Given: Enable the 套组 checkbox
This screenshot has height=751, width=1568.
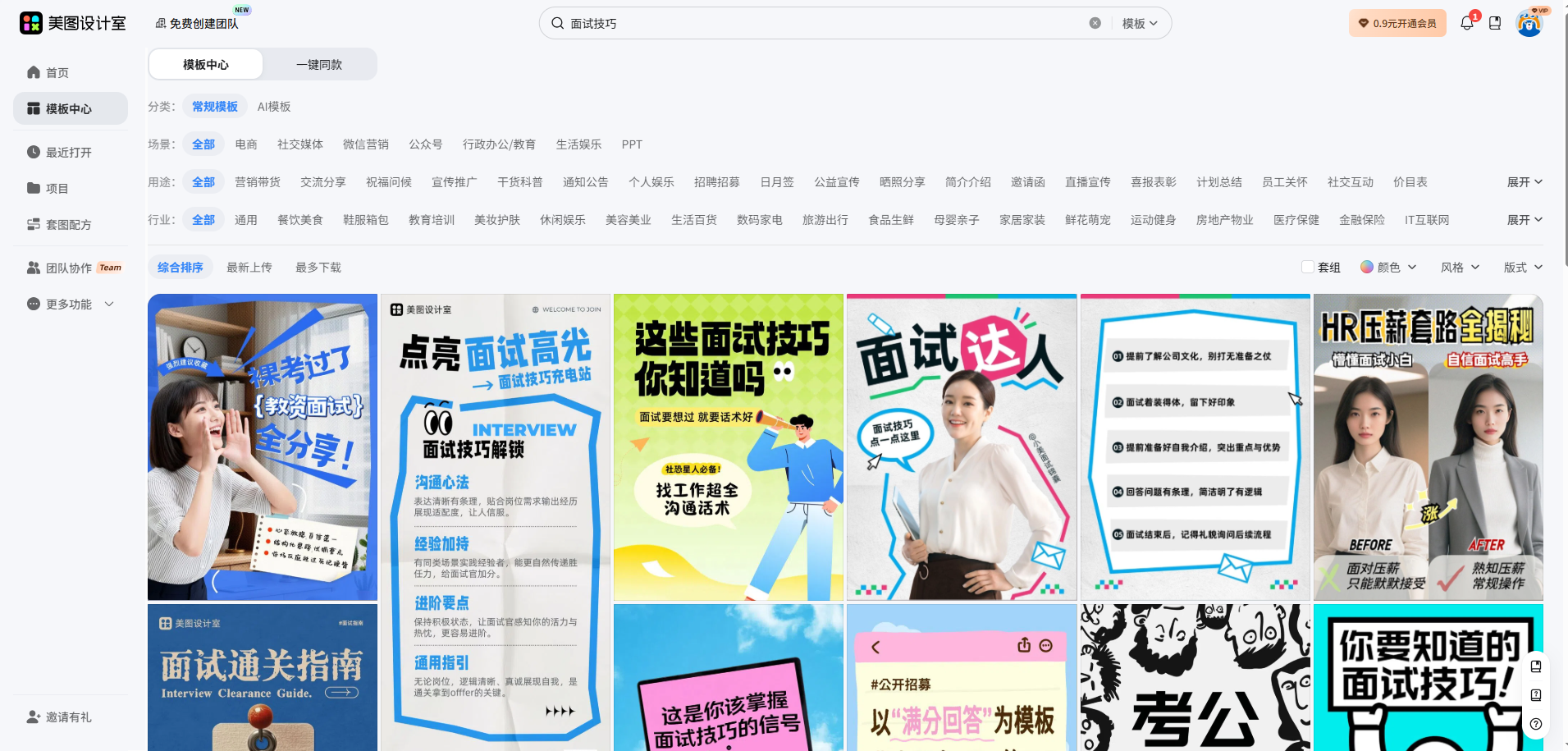Looking at the screenshot, I should pos(1308,267).
